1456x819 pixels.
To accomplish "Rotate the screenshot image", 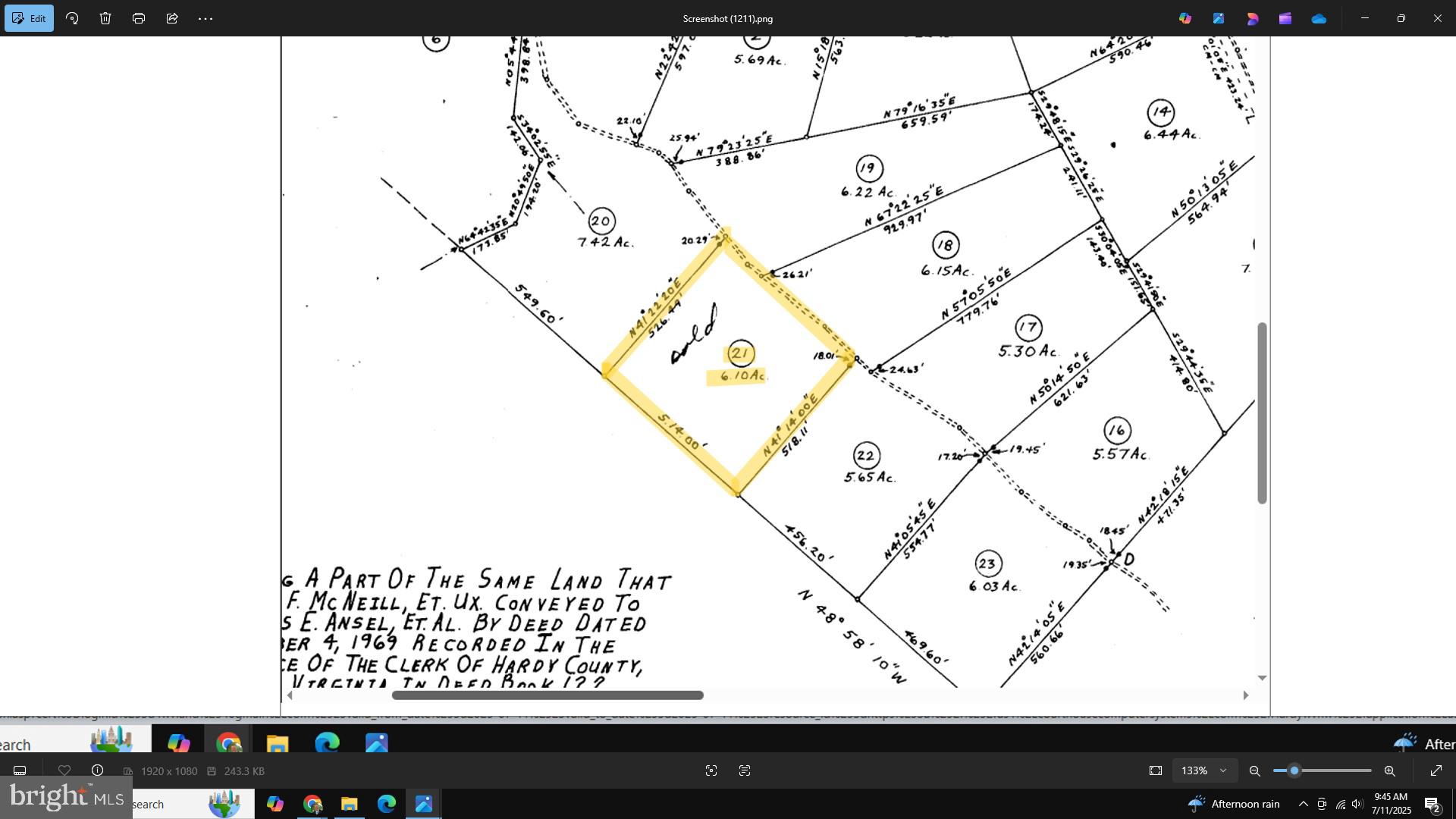I will pos(72,17).
